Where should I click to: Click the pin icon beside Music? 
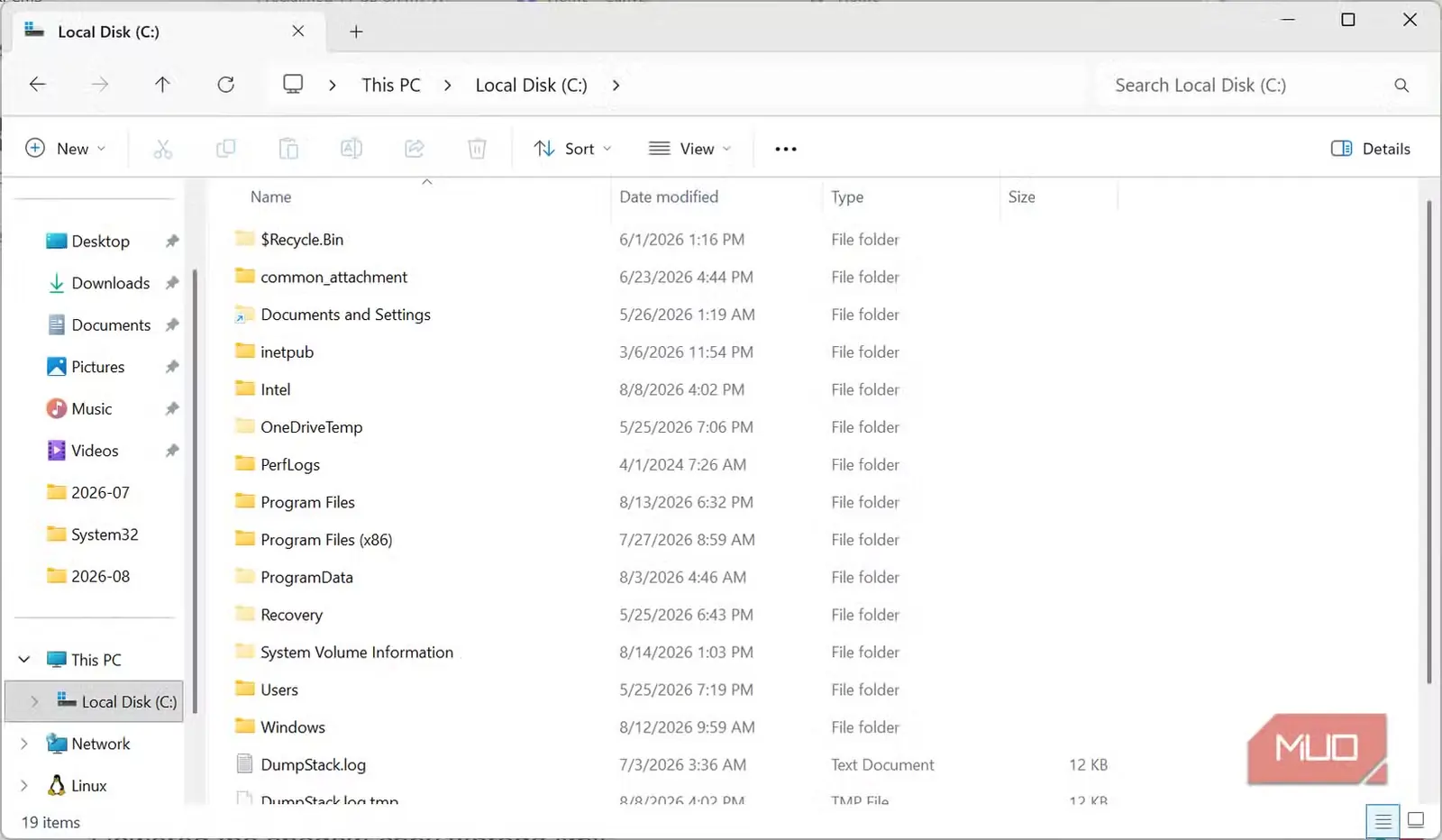coord(172,408)
